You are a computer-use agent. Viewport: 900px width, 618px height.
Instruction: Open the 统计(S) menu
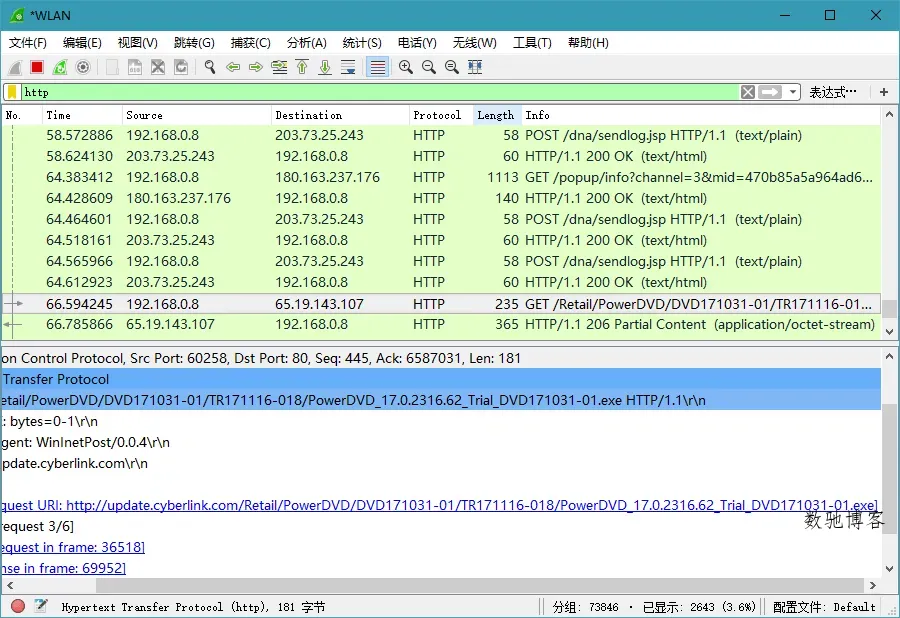click(362, 43)
